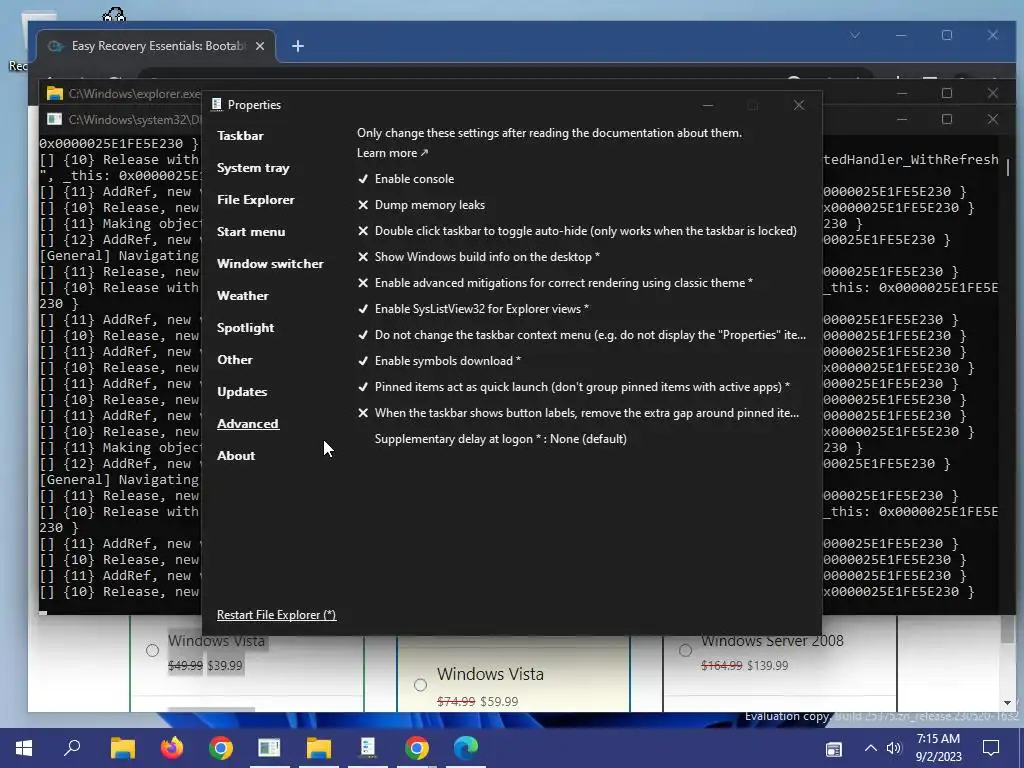Close the Properties window

click(799, 105)
